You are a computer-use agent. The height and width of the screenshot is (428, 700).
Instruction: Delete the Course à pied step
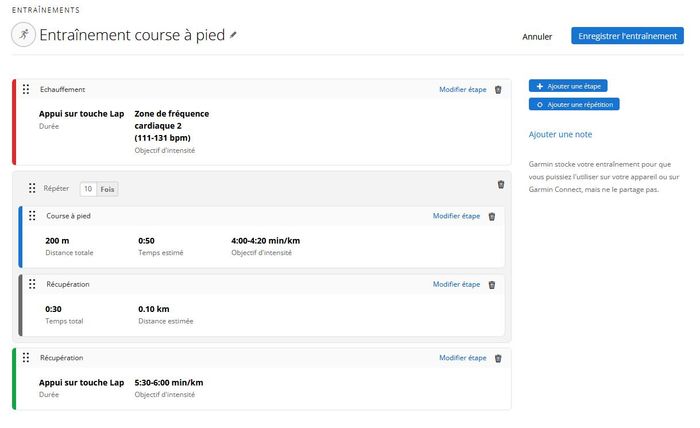pyautogui.click(x=491, y=216)
